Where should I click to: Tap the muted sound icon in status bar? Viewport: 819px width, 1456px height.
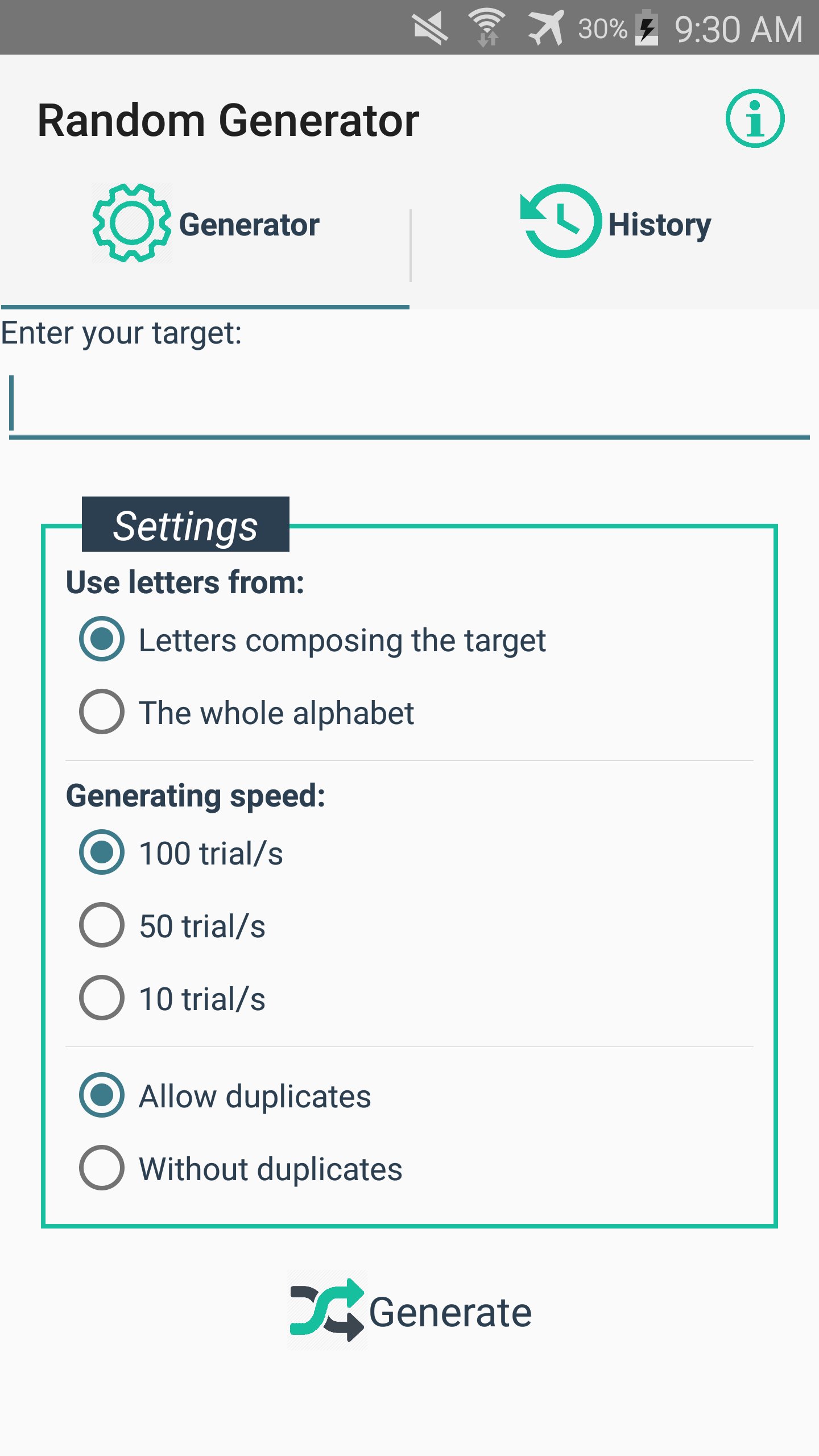pyautogui.click(x=429, y=27)
